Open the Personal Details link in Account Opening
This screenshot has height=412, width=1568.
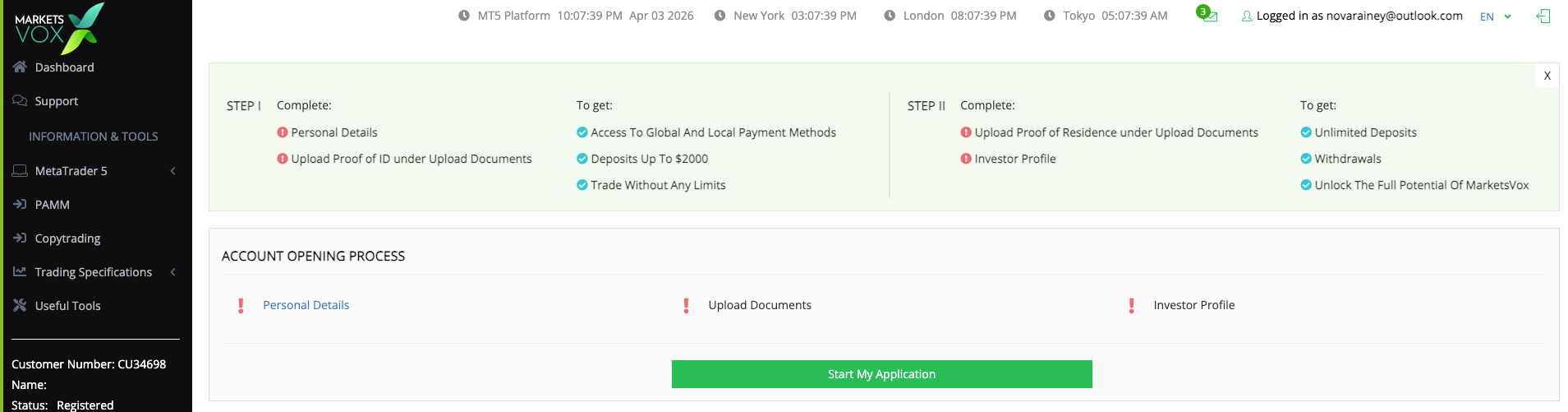tap(306, 305)
